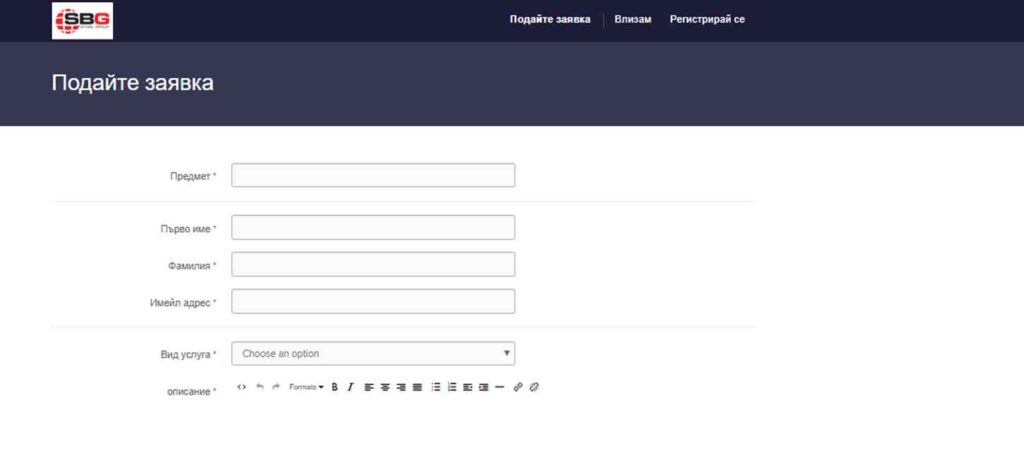Align text left
The height and width of the screenshot is (458, 1024).
pyautogui.click(x=369, y=387)
